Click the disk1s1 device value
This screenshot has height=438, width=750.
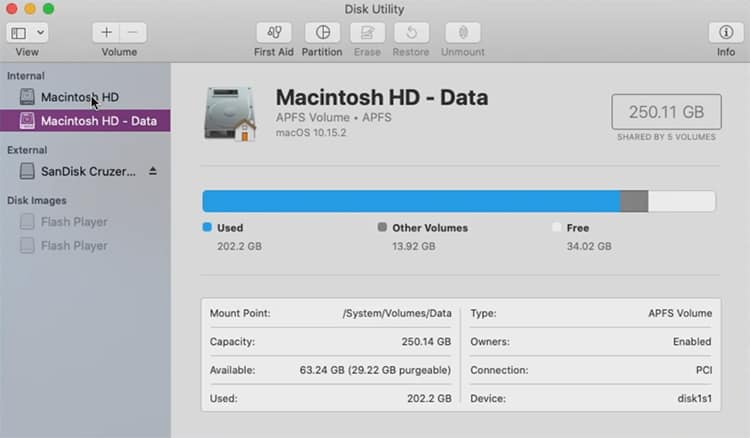pyautogui.click(x=695, y=398)
